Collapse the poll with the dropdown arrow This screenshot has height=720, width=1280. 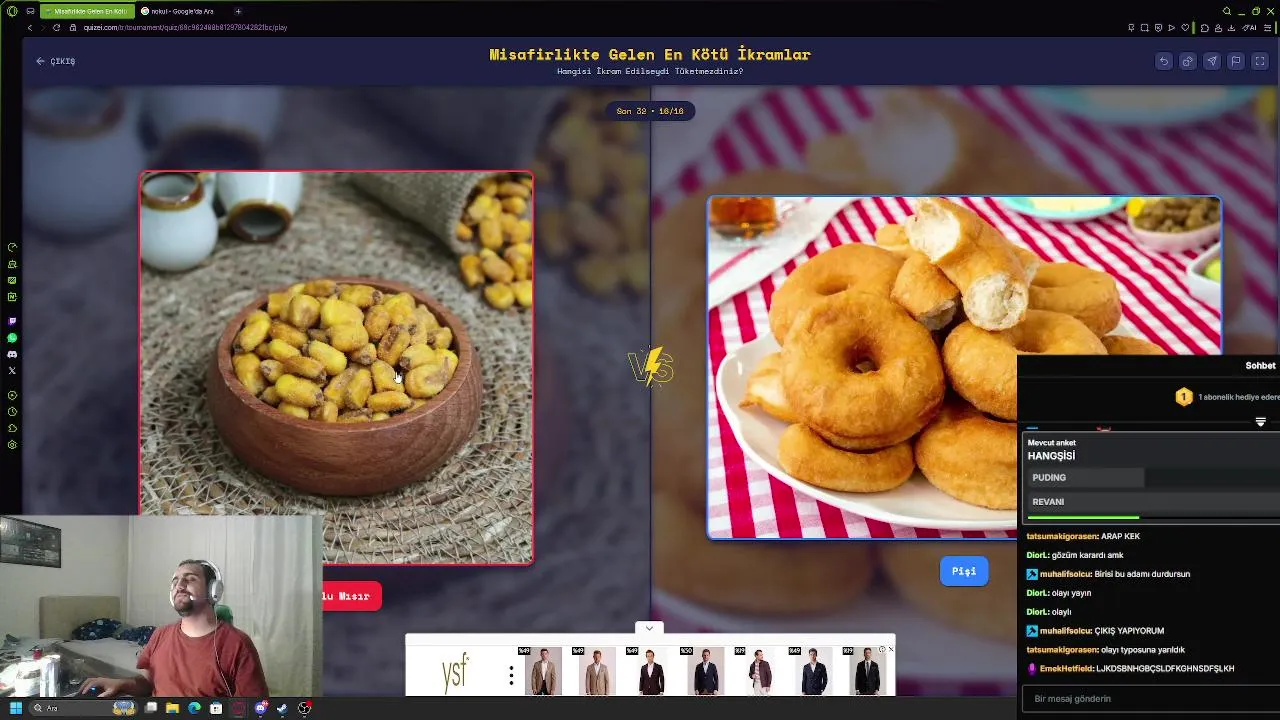point(1260,423)
